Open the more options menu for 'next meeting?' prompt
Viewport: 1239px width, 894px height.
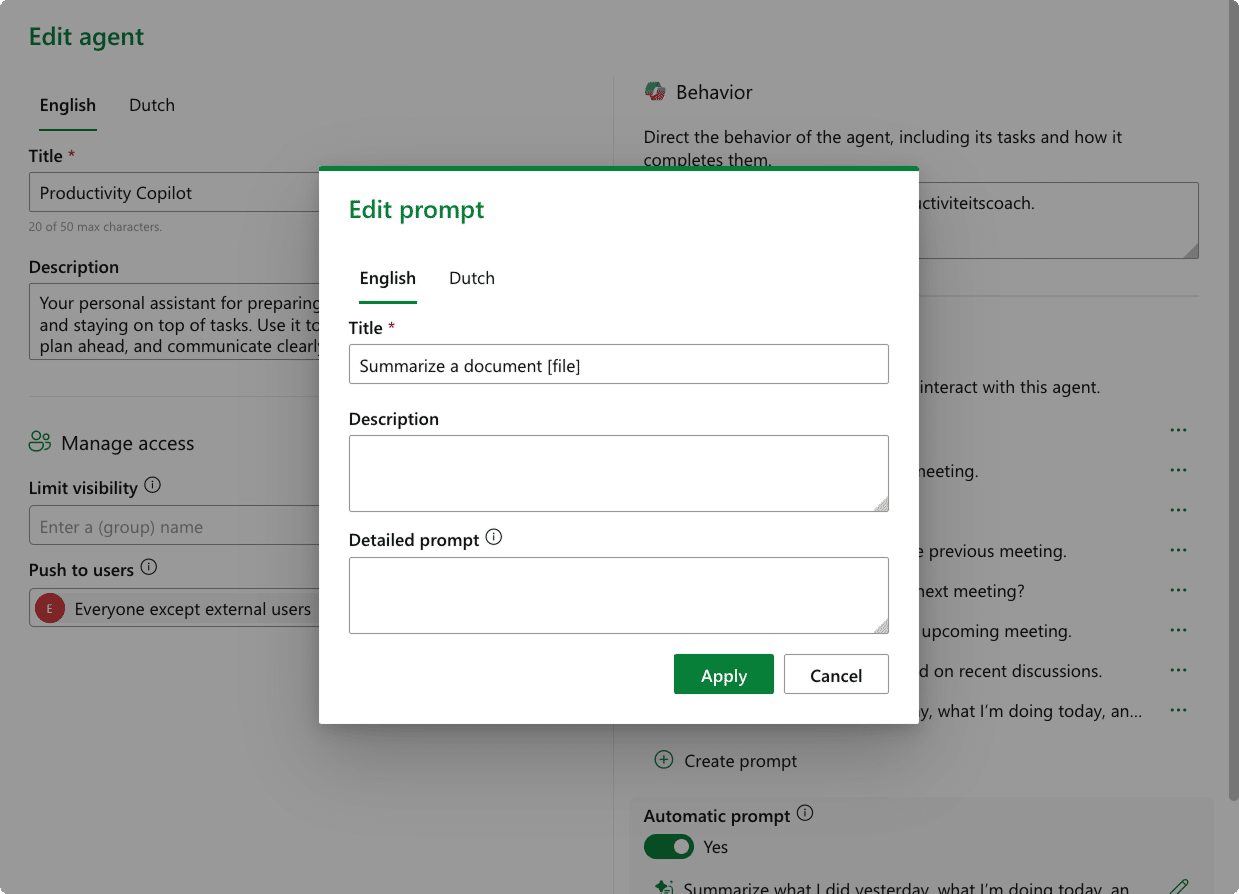tap(1178, 590)
